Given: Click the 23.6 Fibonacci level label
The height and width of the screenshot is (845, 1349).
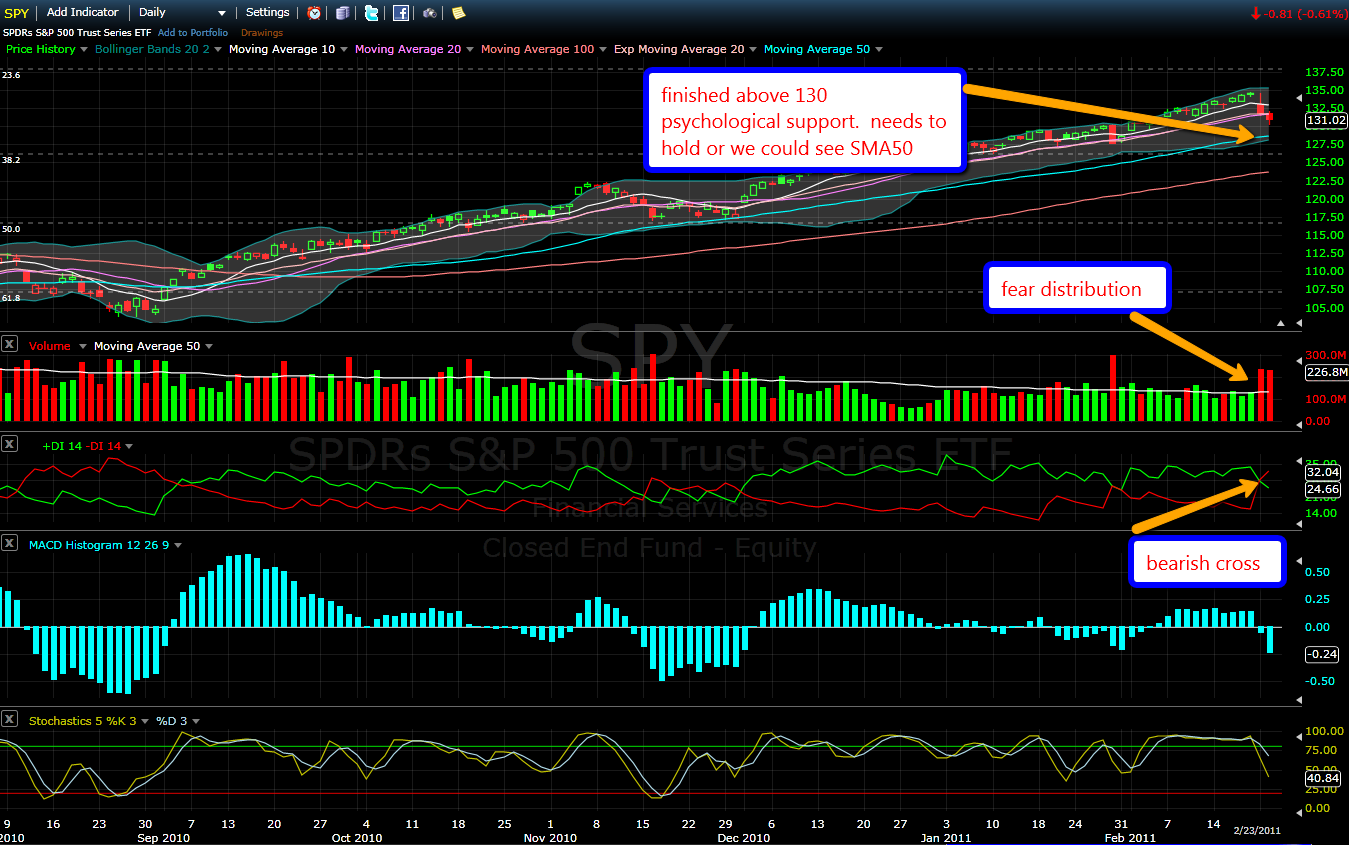Looking at the screenshot, I should pos(11,75).
